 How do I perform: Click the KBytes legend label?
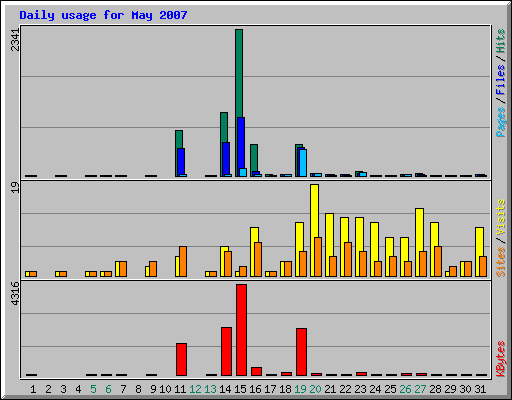coord(500,359)
